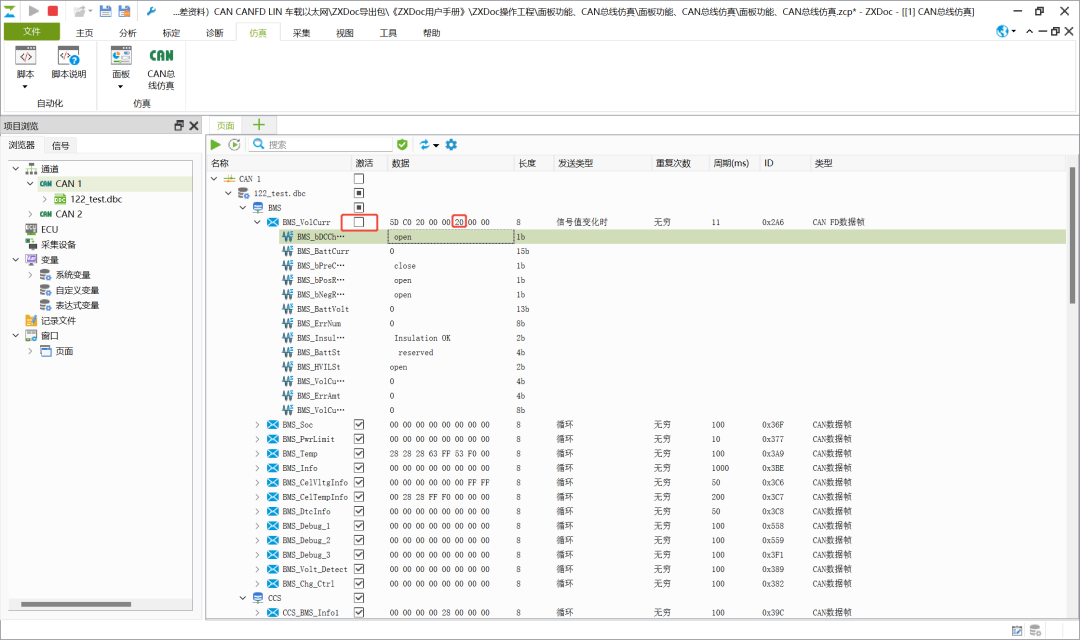The image size is (1080, 640).
Task: Click the message table vertical scrollbar
Action: (1072, 234)
